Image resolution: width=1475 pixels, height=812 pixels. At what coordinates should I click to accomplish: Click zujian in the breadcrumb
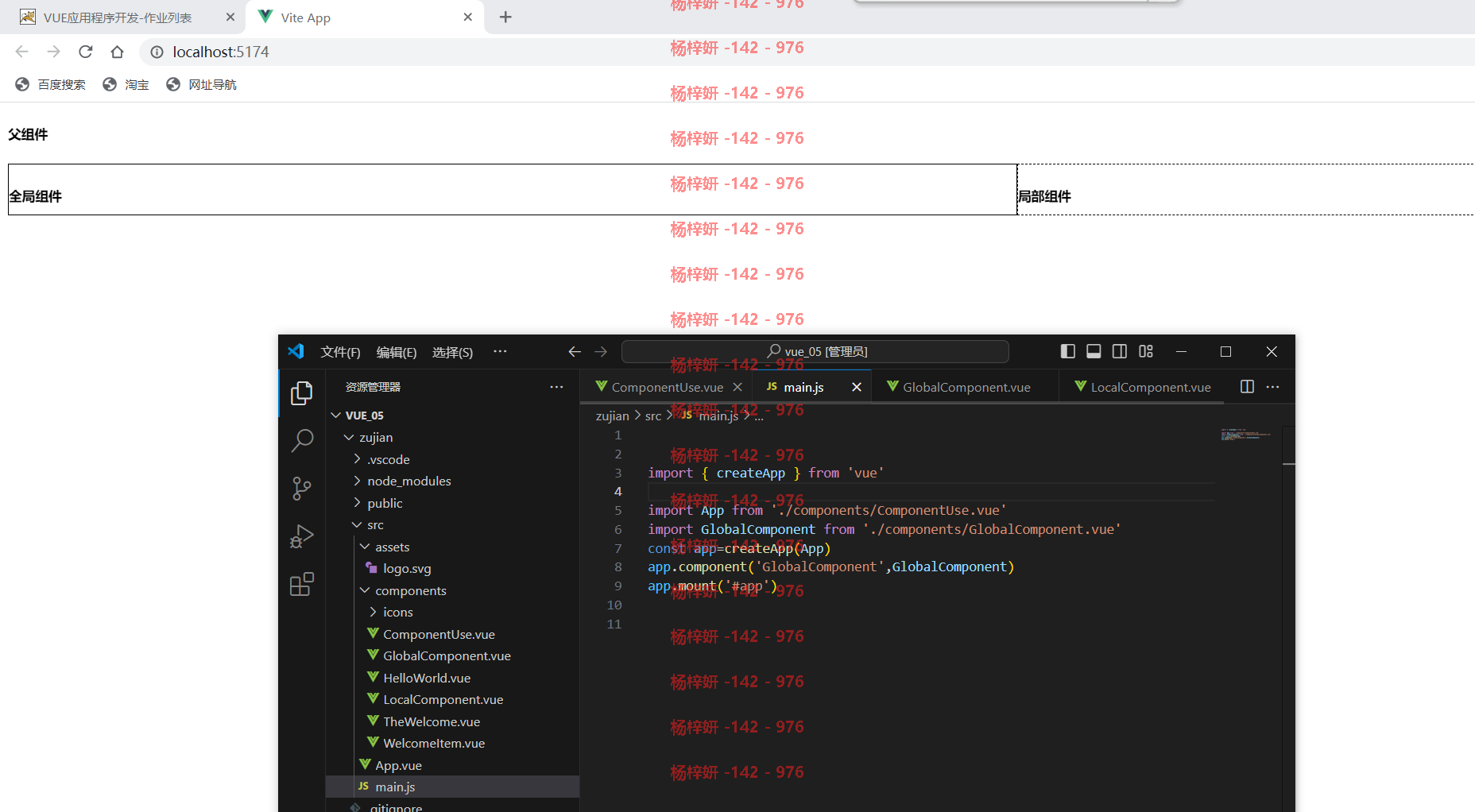(x=612, y=416)
